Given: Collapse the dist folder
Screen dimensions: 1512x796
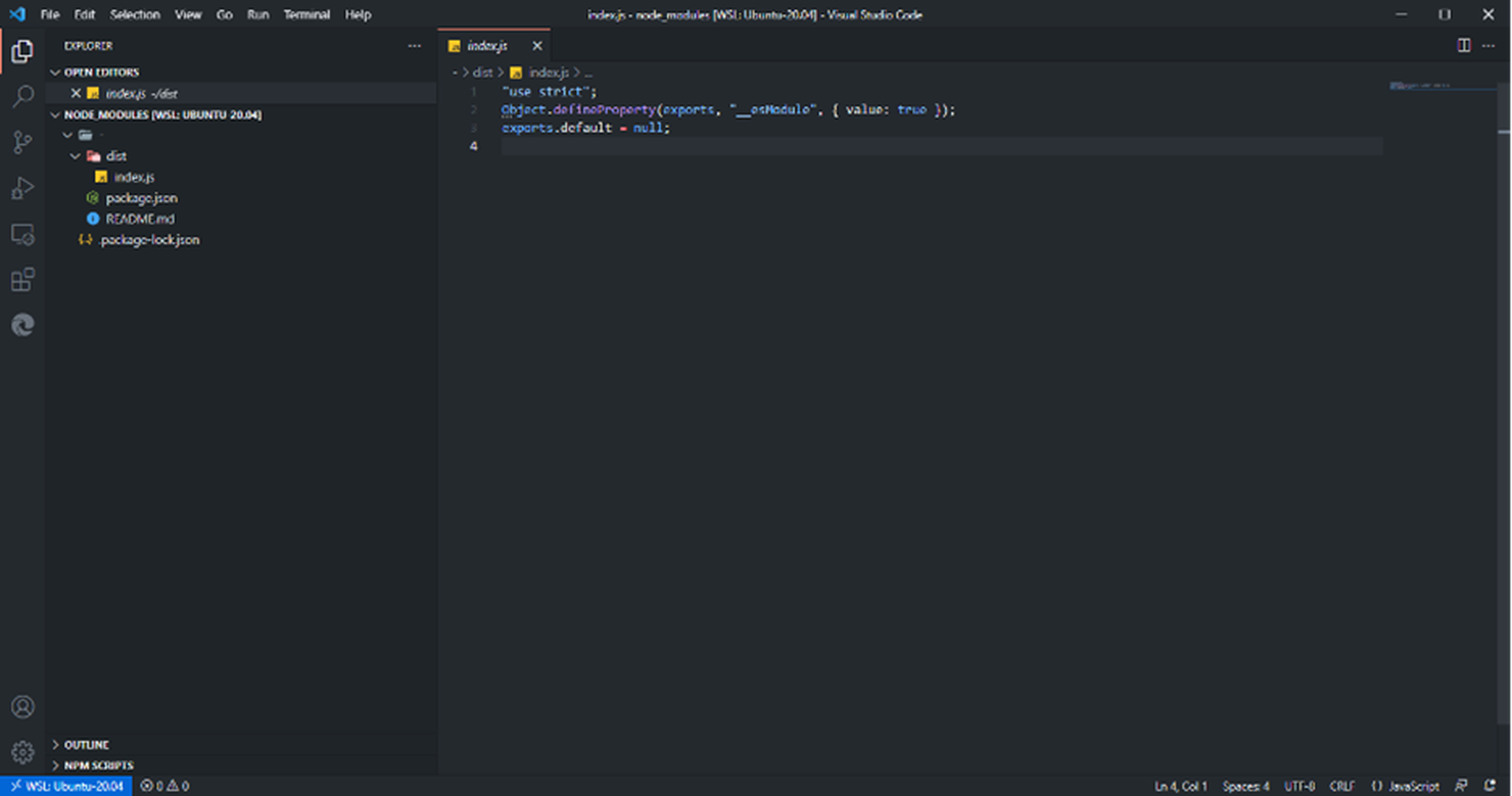Looking at the screenshot, I should pos(76,156).
